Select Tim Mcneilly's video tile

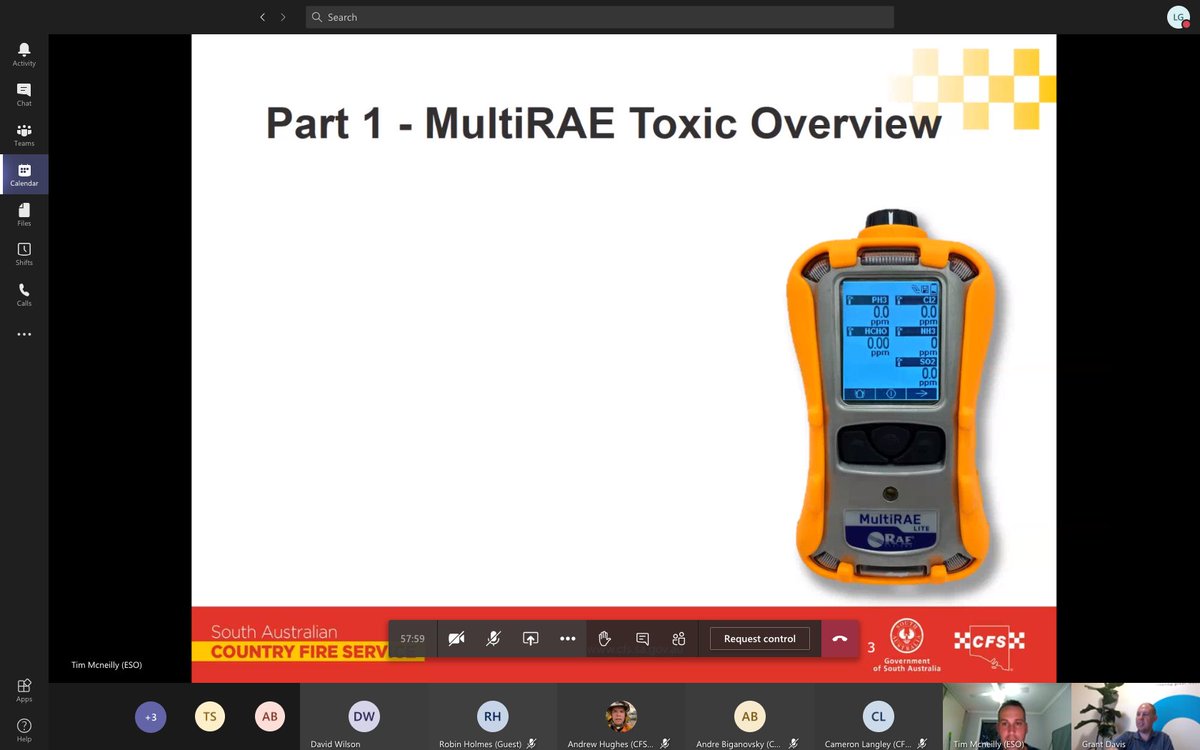point(1006,717)
